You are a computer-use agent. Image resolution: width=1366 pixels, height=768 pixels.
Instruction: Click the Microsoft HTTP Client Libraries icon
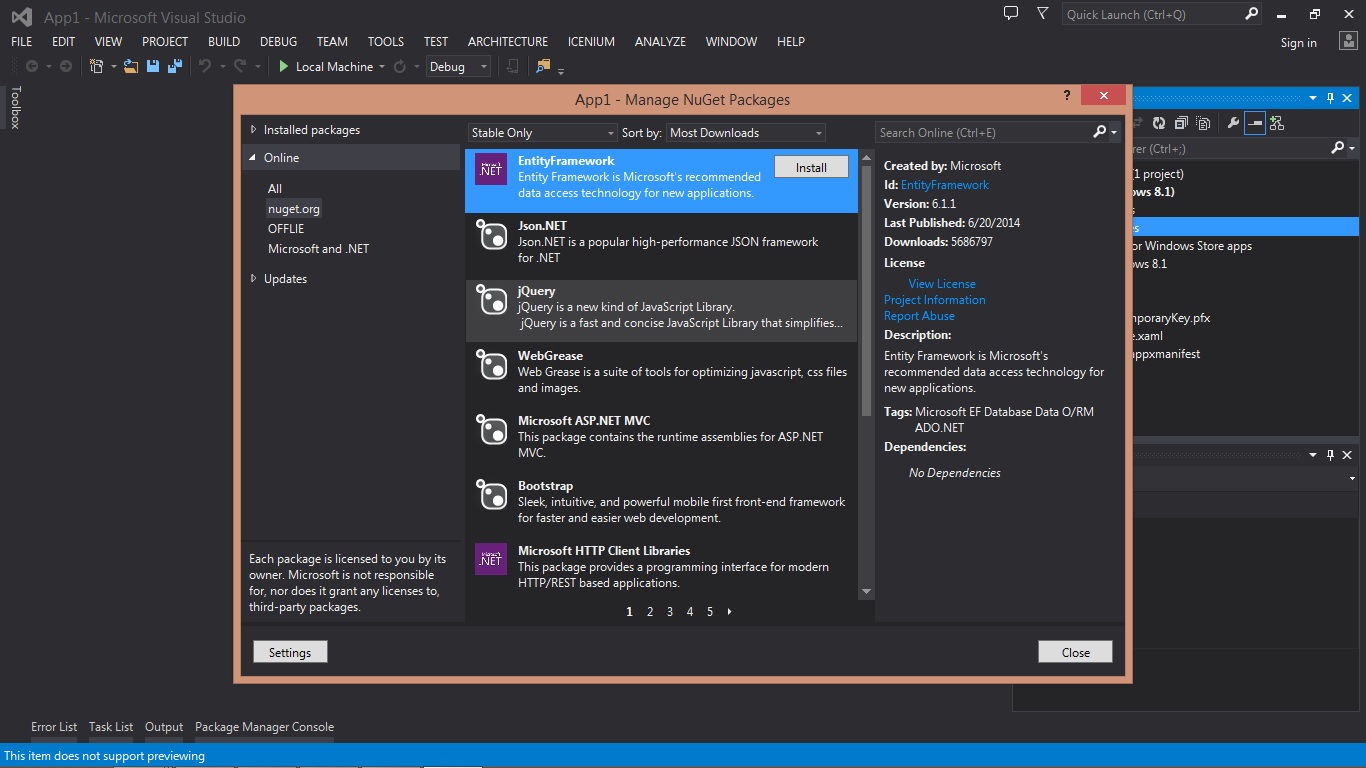point(491,559)
